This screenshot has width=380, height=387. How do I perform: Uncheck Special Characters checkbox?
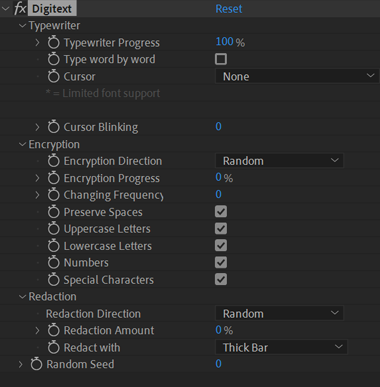coord(221,279)
